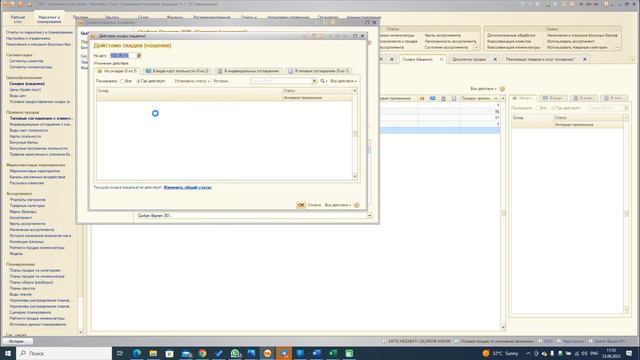Expand open-windows tab list arrow
Viewport: 640px width, 360px height.
point(632,60)
